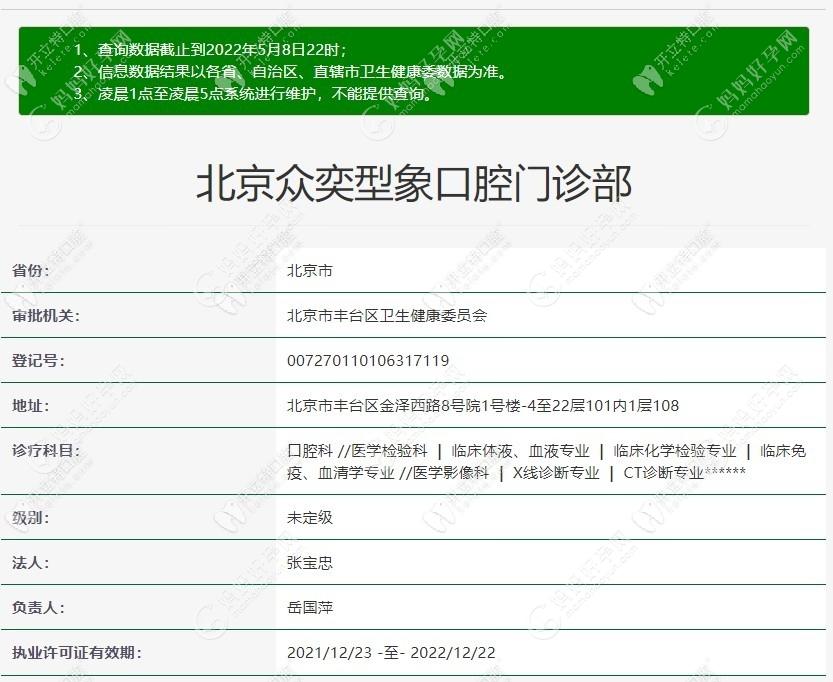This screenshot has width=833, height=682.
Task: Select the 诊疗科目 row label
Action: pyautogui.click(x=45, y=451)
